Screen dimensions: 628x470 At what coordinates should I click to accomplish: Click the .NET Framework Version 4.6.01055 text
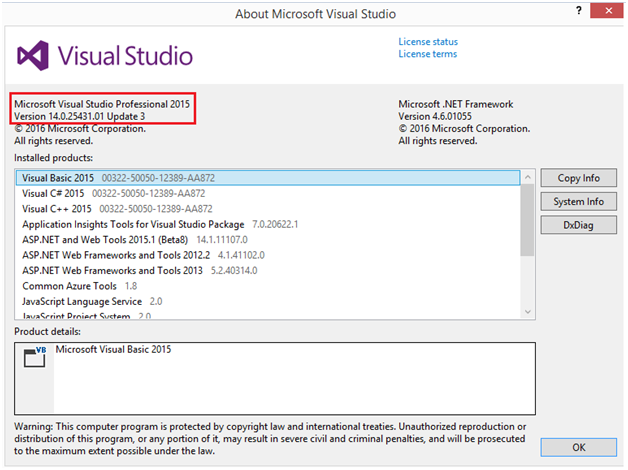pyautogui.click(x=435, y=116)
